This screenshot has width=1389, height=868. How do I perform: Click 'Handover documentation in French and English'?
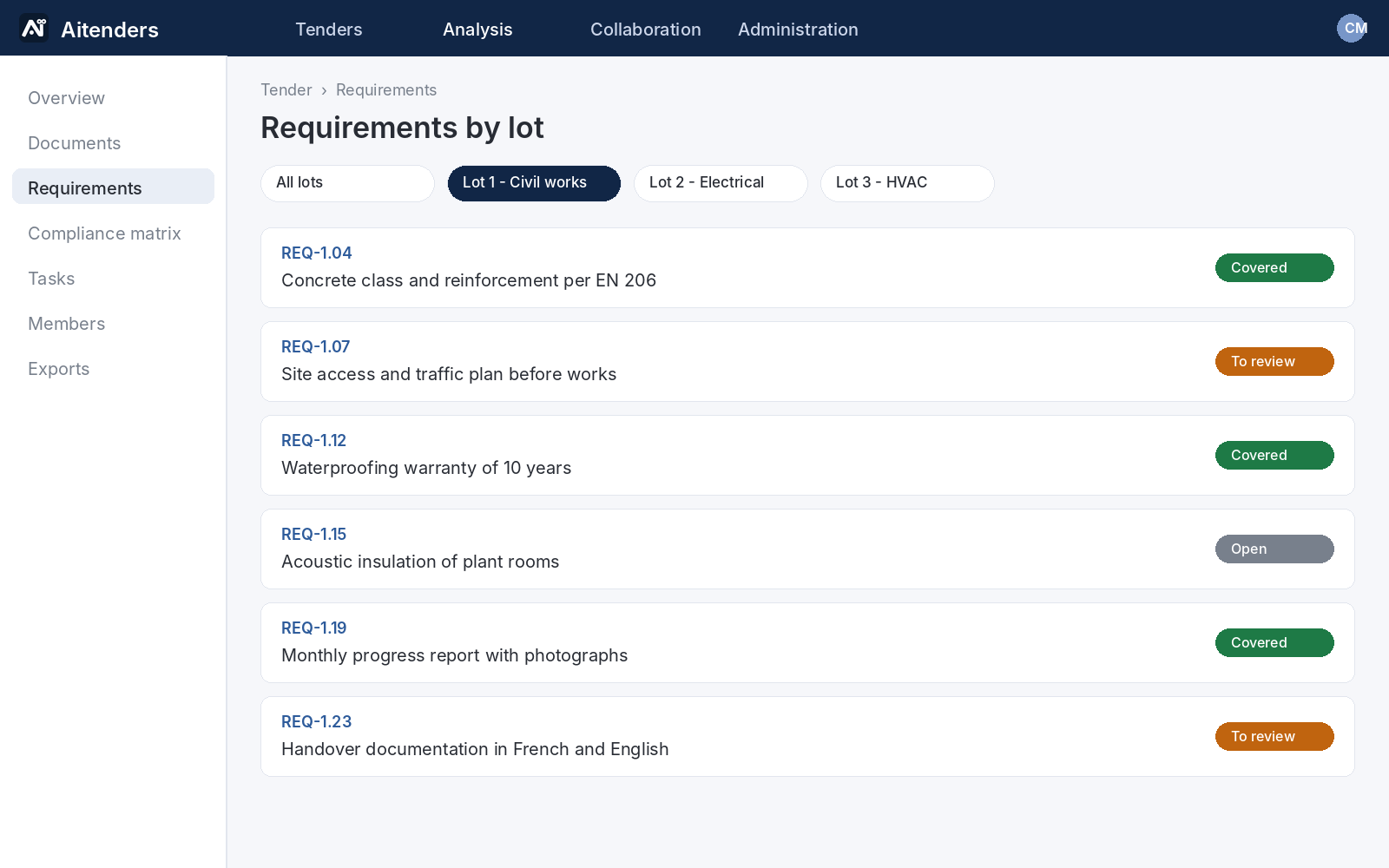pyautogui.click(x=475, y=749)
